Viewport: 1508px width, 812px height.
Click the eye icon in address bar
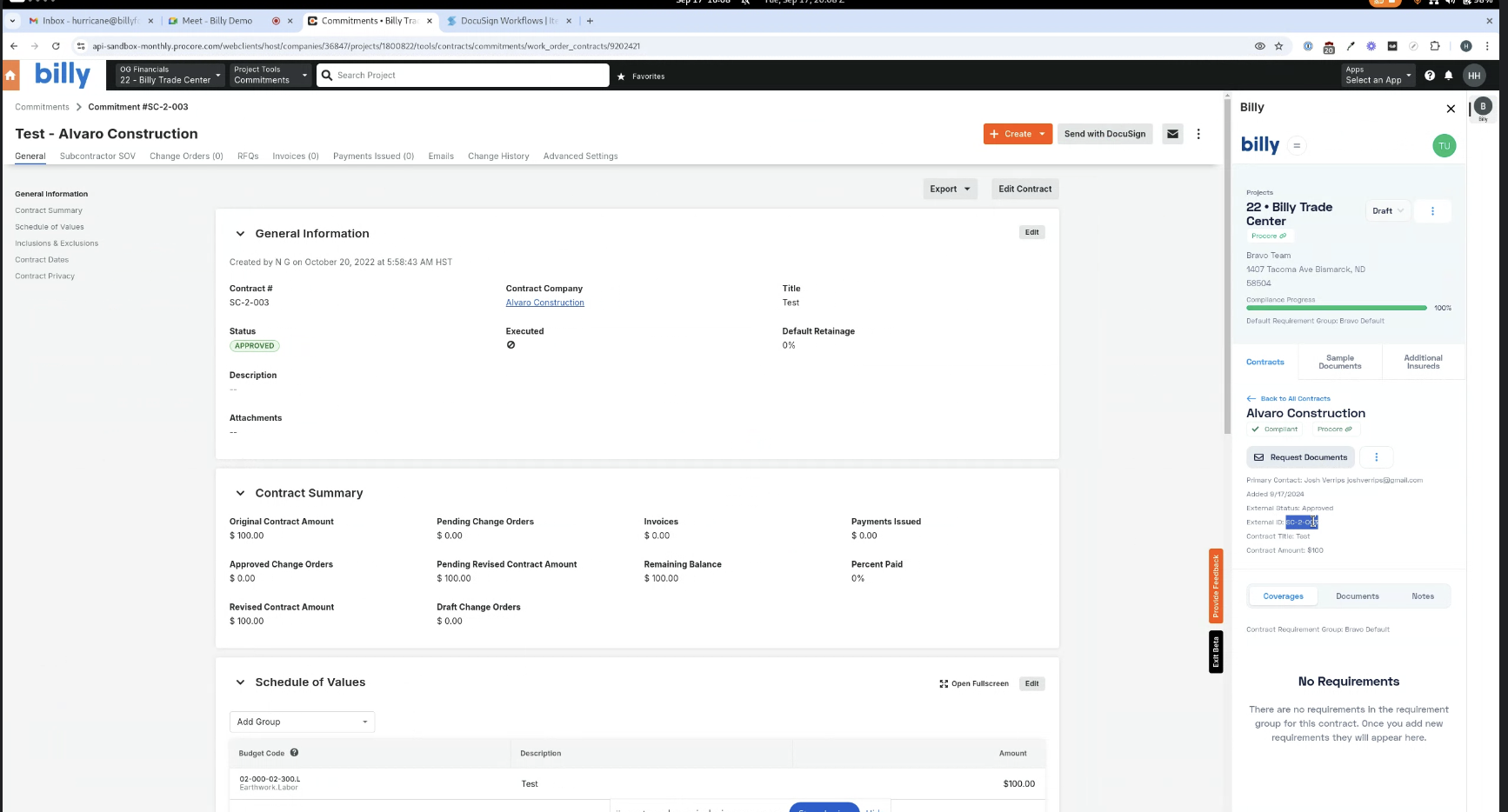pos(1259,46)
